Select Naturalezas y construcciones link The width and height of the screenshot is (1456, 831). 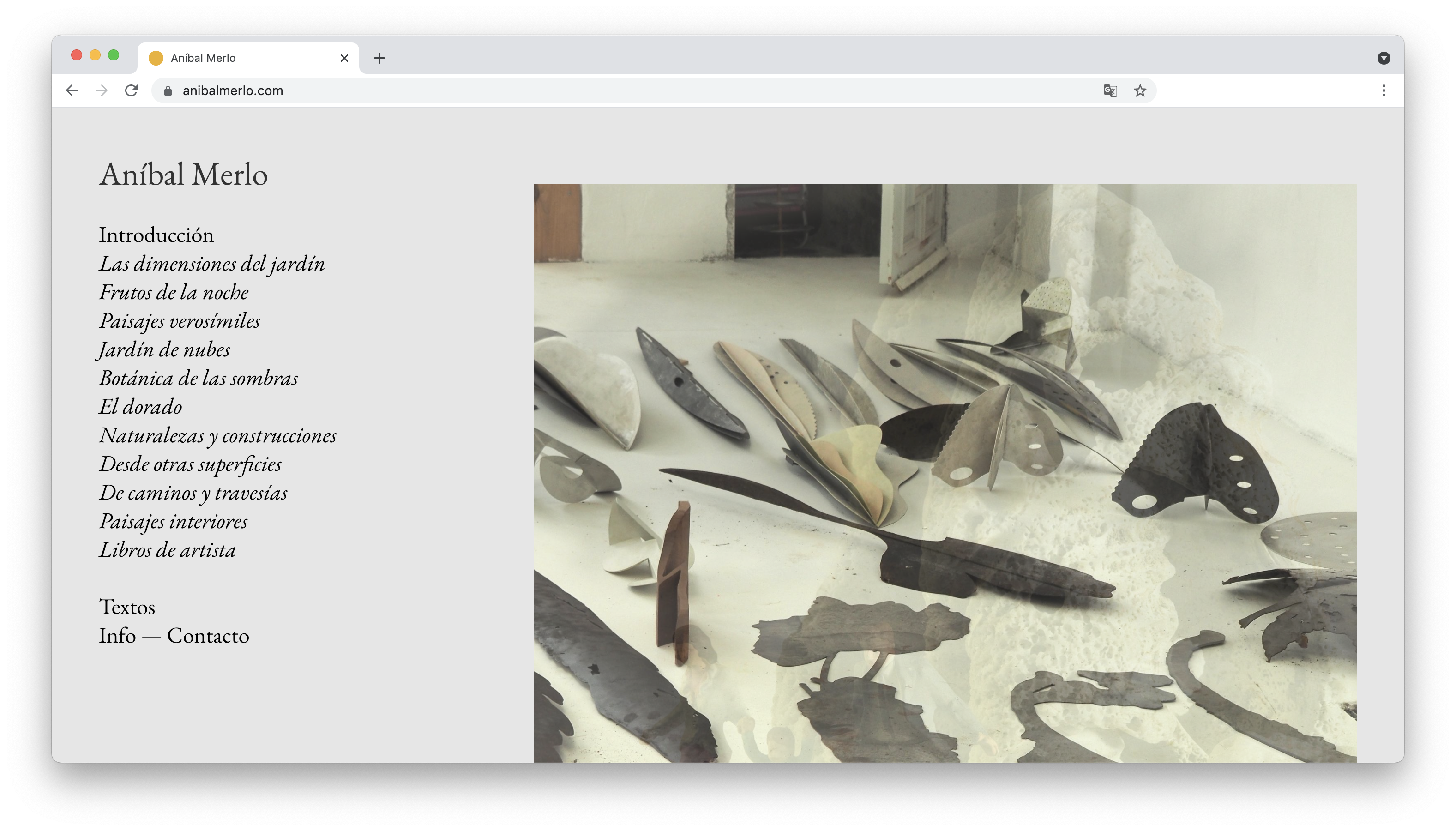[x=217, y=435]
